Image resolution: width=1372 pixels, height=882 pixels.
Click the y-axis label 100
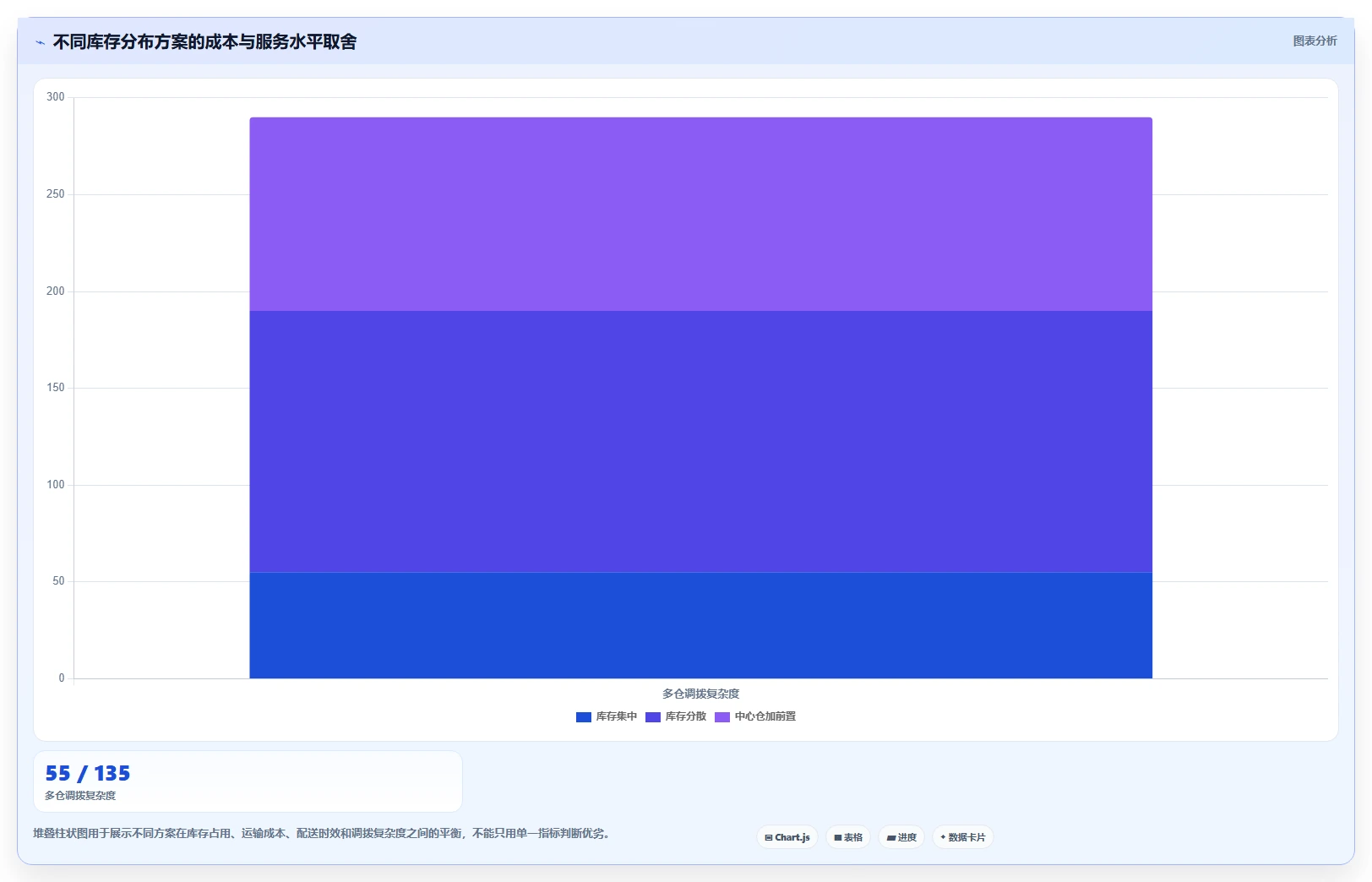click(x=55, y=485)
